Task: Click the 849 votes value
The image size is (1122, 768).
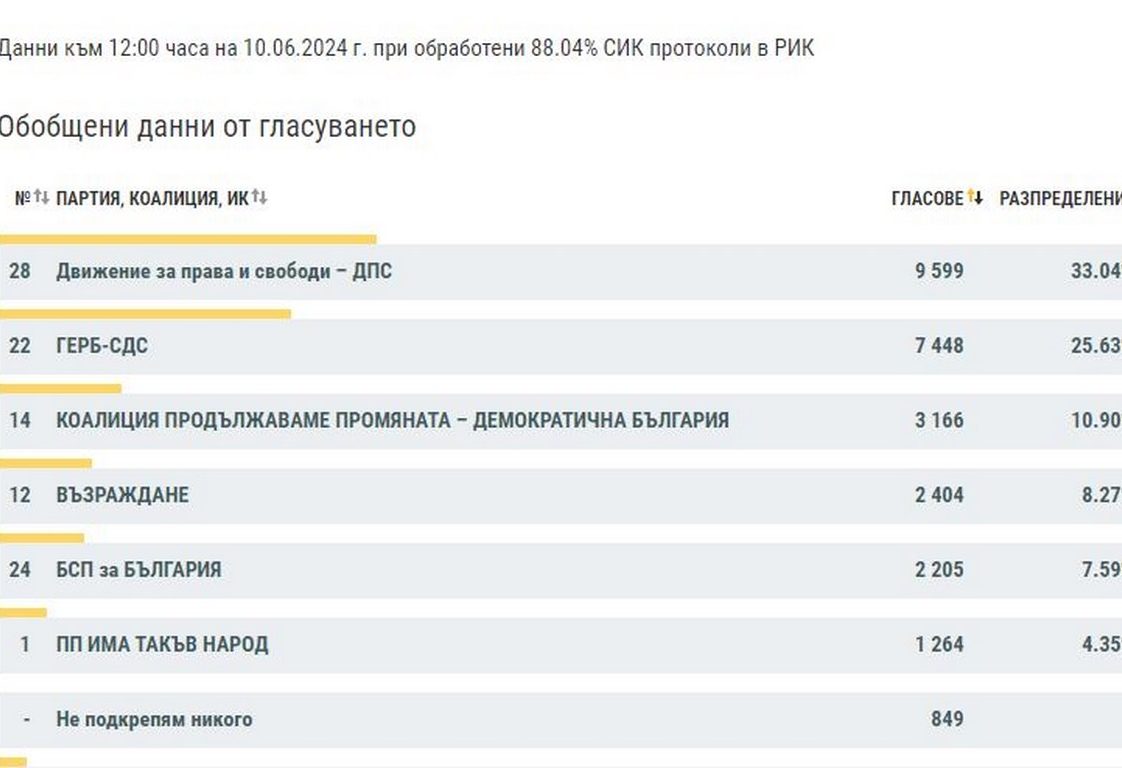Action: [946, 719]
